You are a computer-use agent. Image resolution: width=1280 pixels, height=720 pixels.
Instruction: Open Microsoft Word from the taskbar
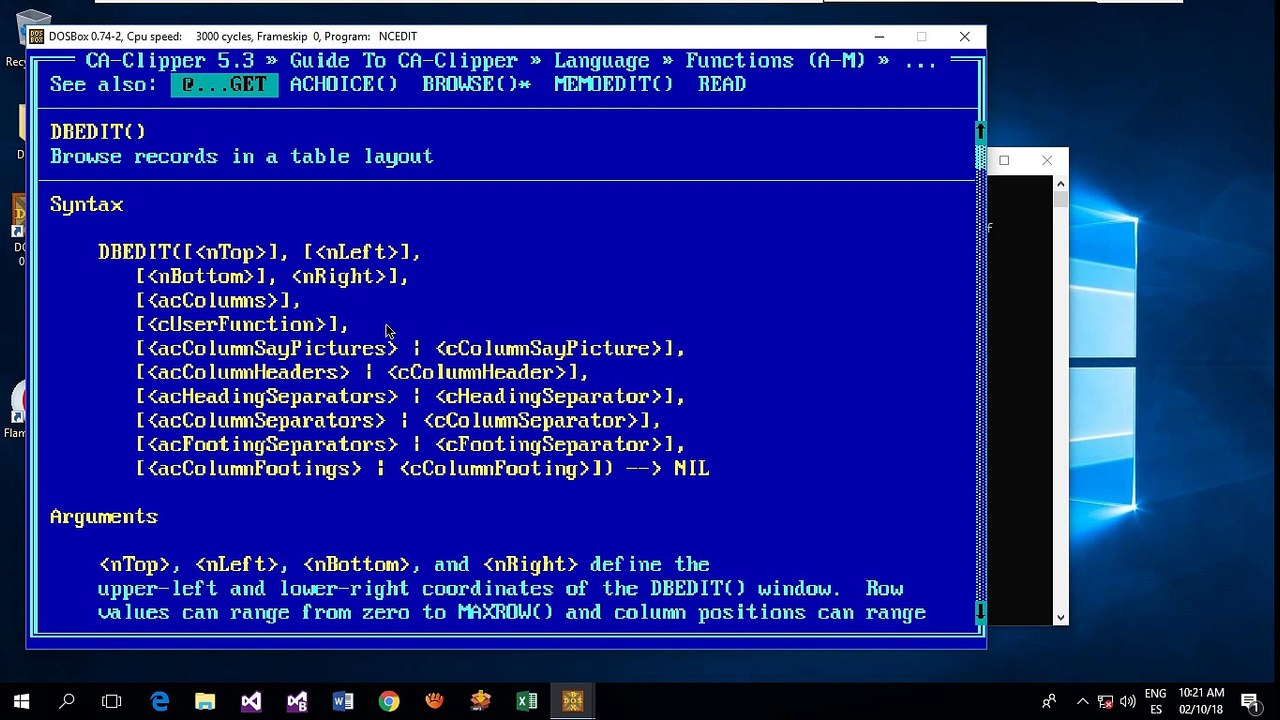343,701
